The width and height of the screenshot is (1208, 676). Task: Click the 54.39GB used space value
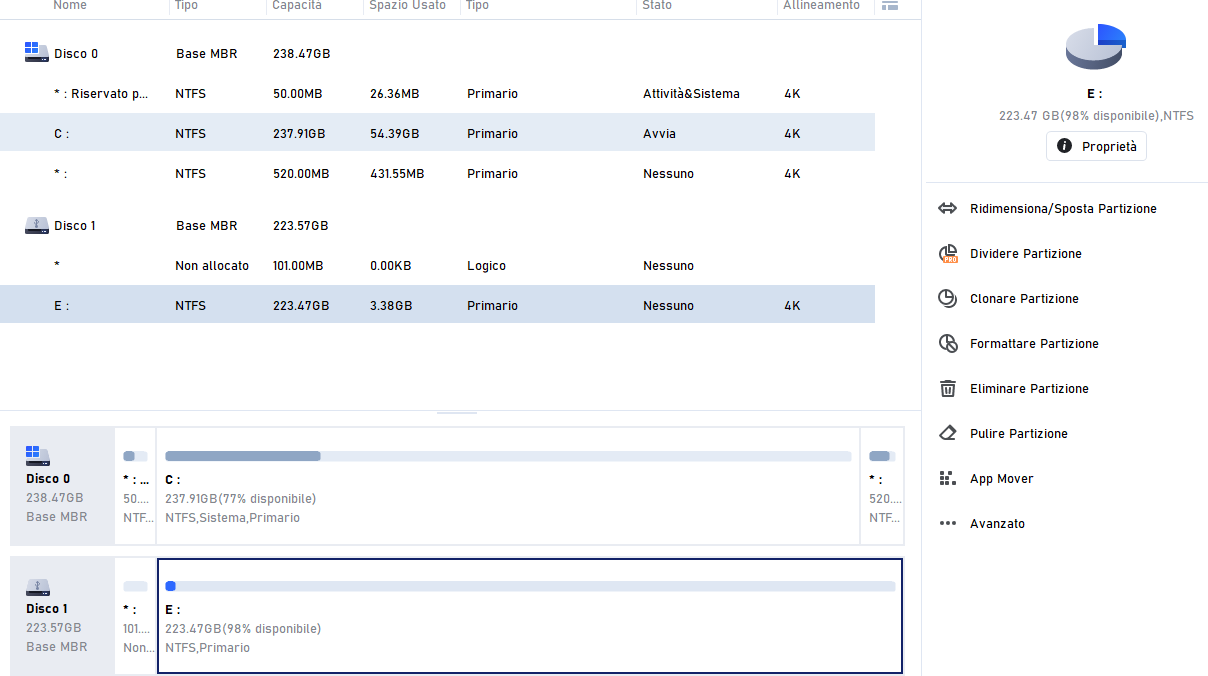(394, 134)
